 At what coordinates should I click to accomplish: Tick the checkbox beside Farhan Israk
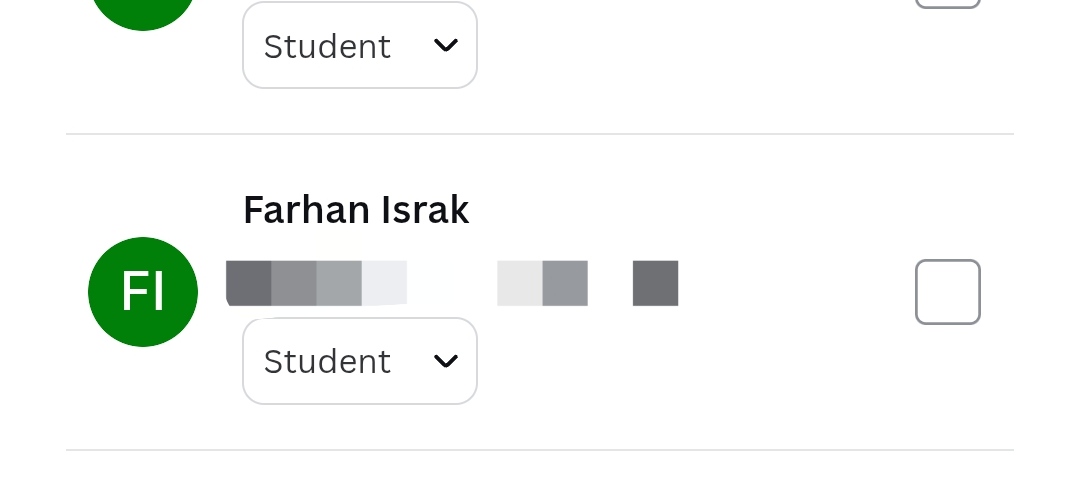[947, 292]
